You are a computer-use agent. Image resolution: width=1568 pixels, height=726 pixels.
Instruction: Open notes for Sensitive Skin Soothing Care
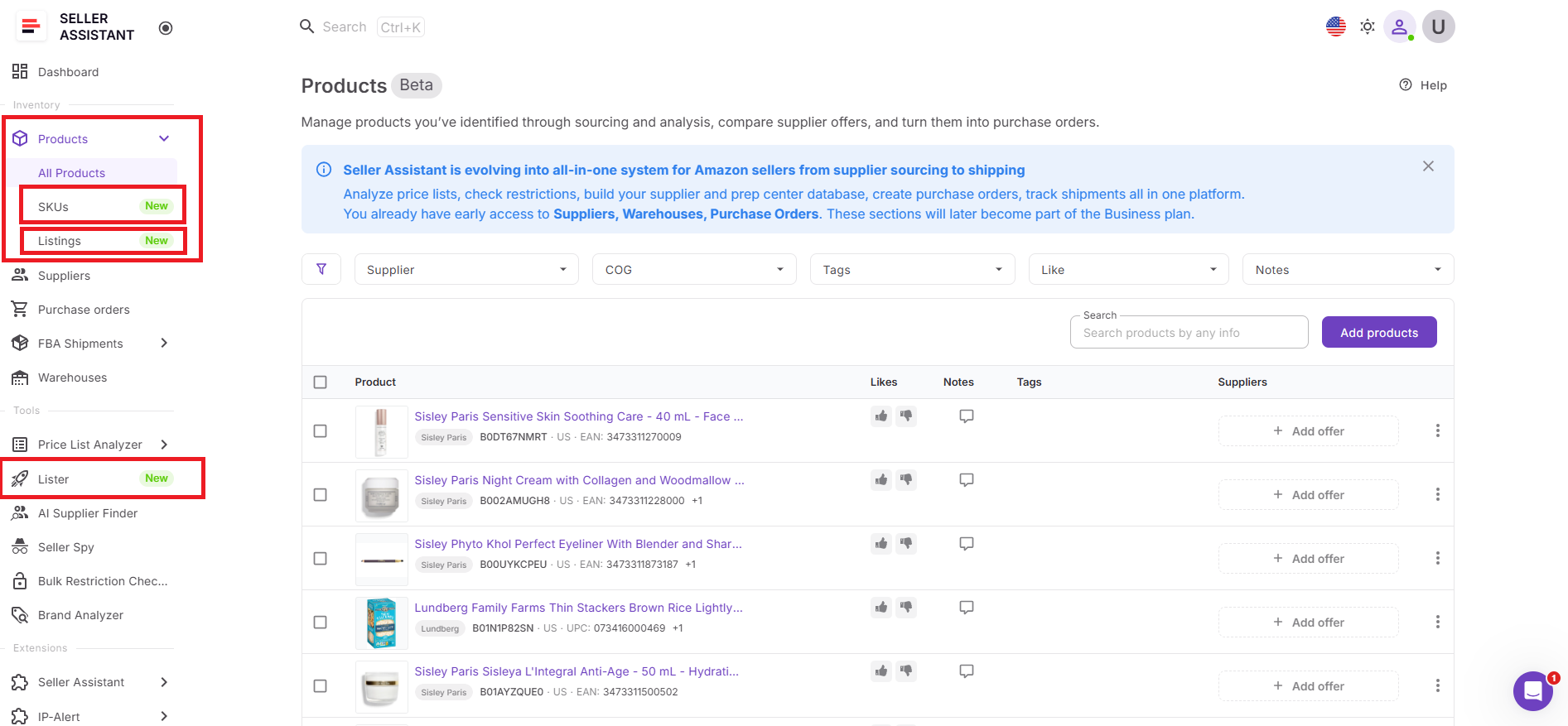coord(966,416)
